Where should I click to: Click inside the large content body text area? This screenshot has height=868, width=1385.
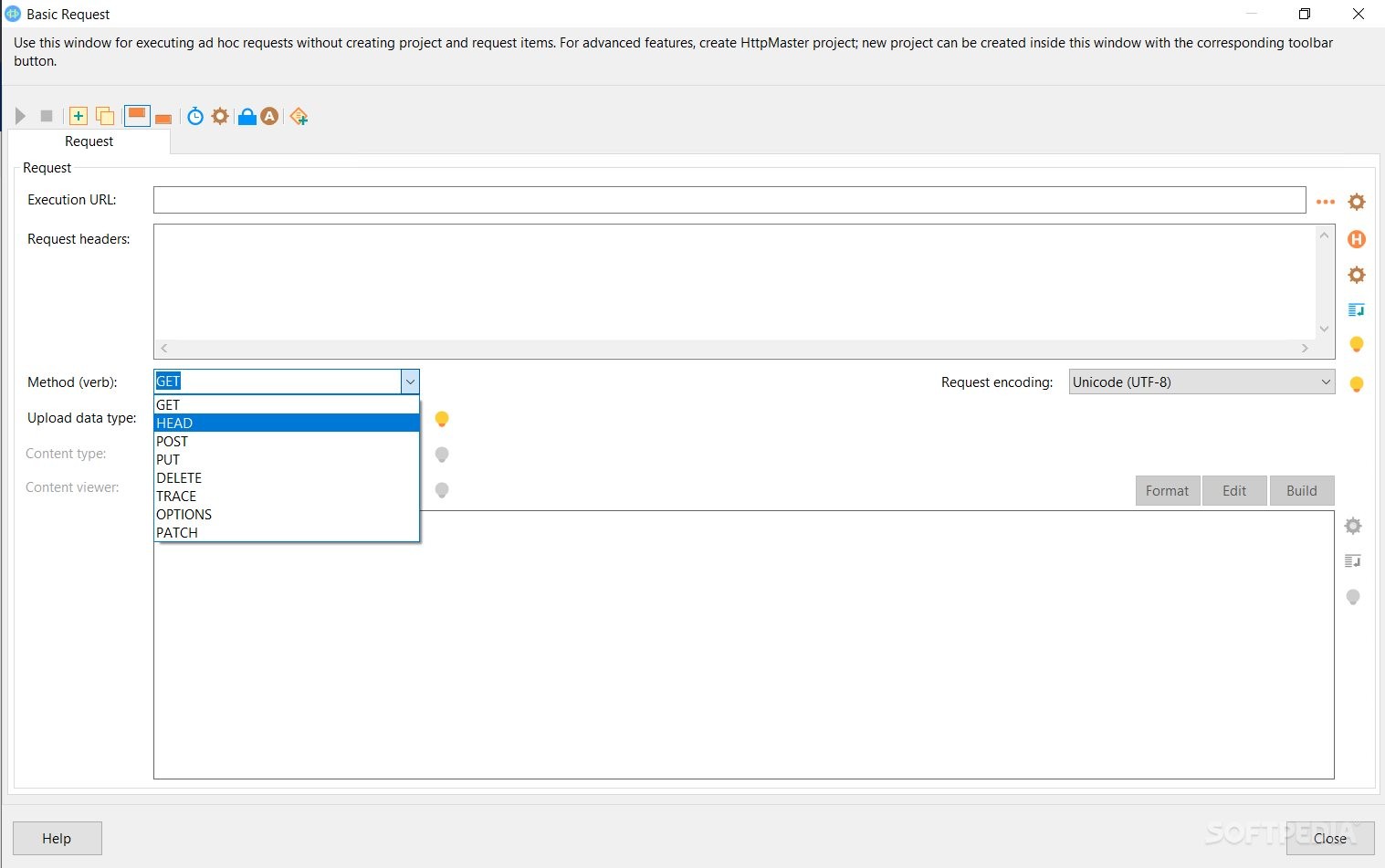click(744, 644)
